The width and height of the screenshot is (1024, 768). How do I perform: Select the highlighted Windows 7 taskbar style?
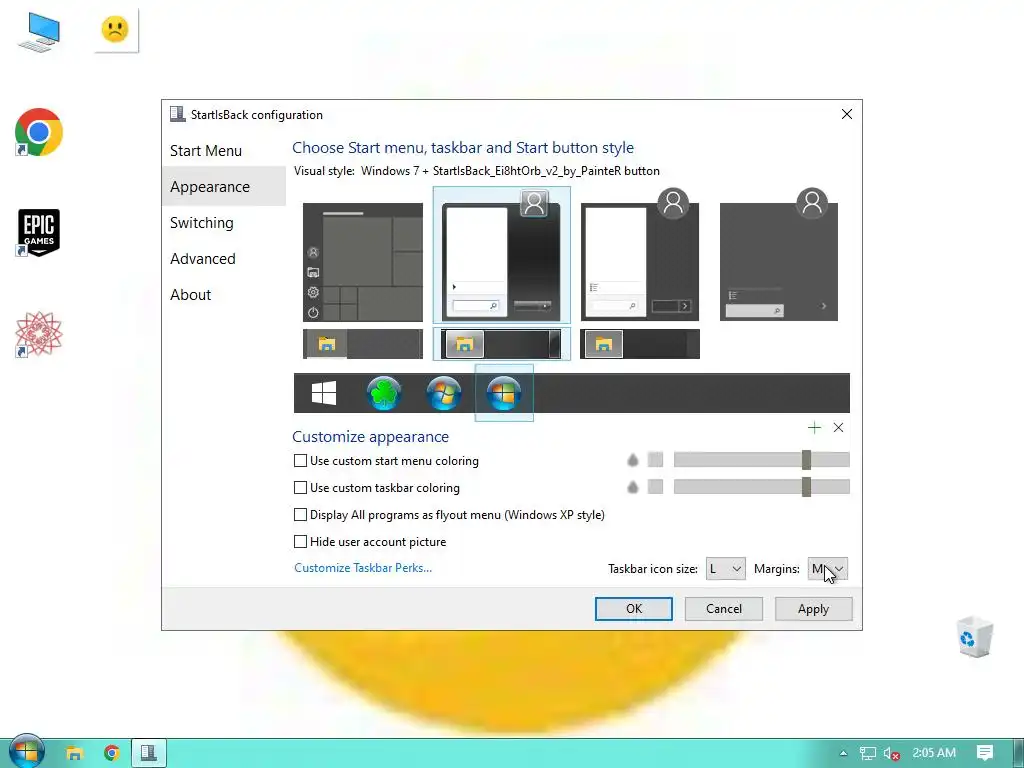pos(502,344)
